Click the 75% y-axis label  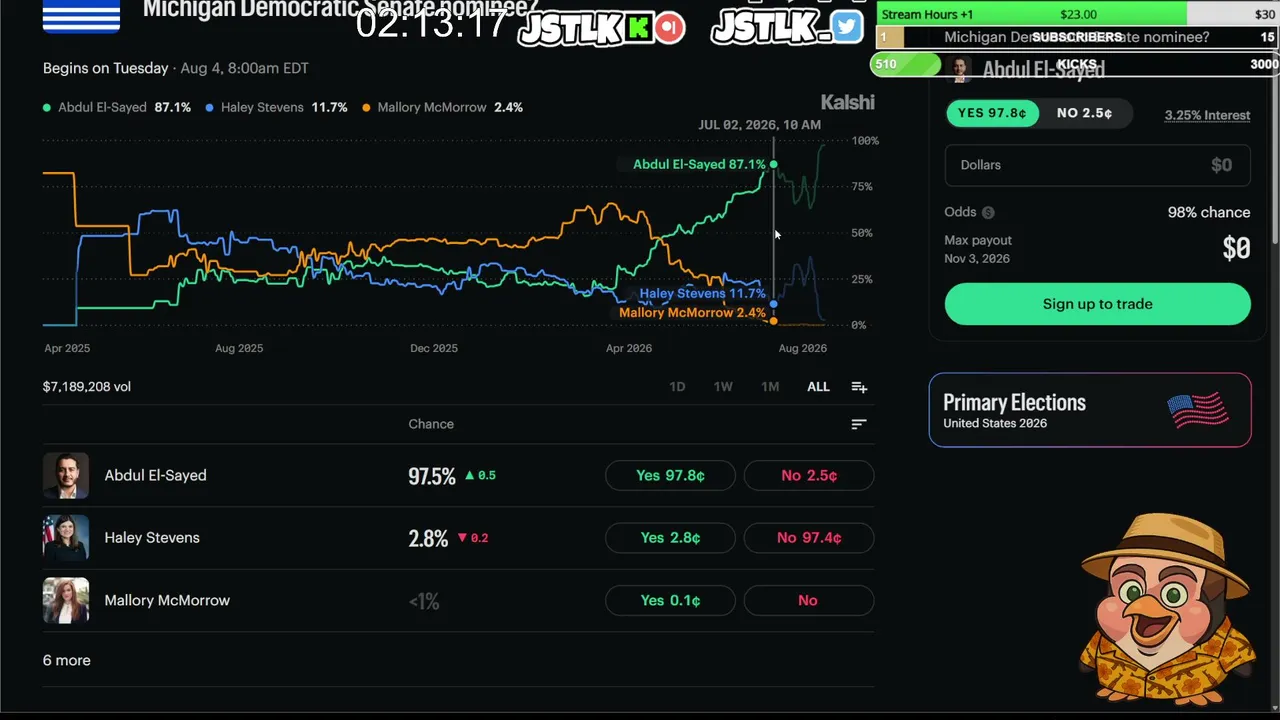point(861,187)
